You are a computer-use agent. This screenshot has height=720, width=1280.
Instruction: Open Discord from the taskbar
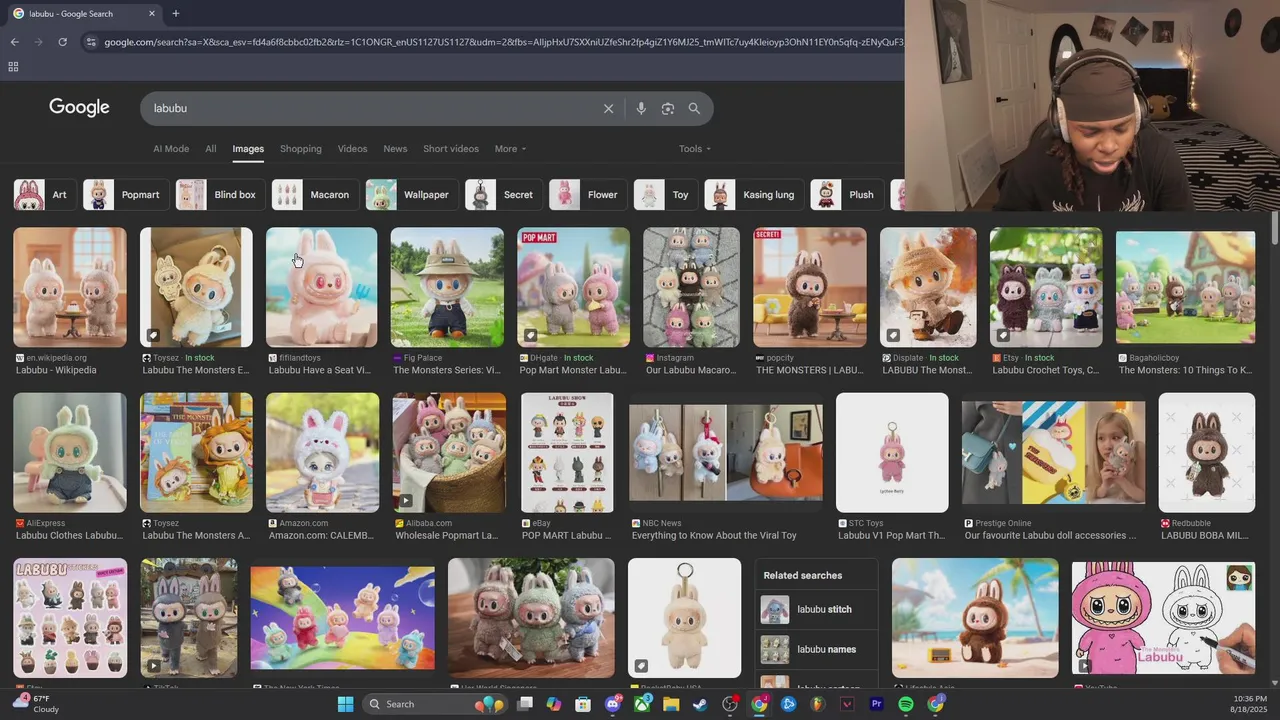pyautogui.click(x=613, y=704)
